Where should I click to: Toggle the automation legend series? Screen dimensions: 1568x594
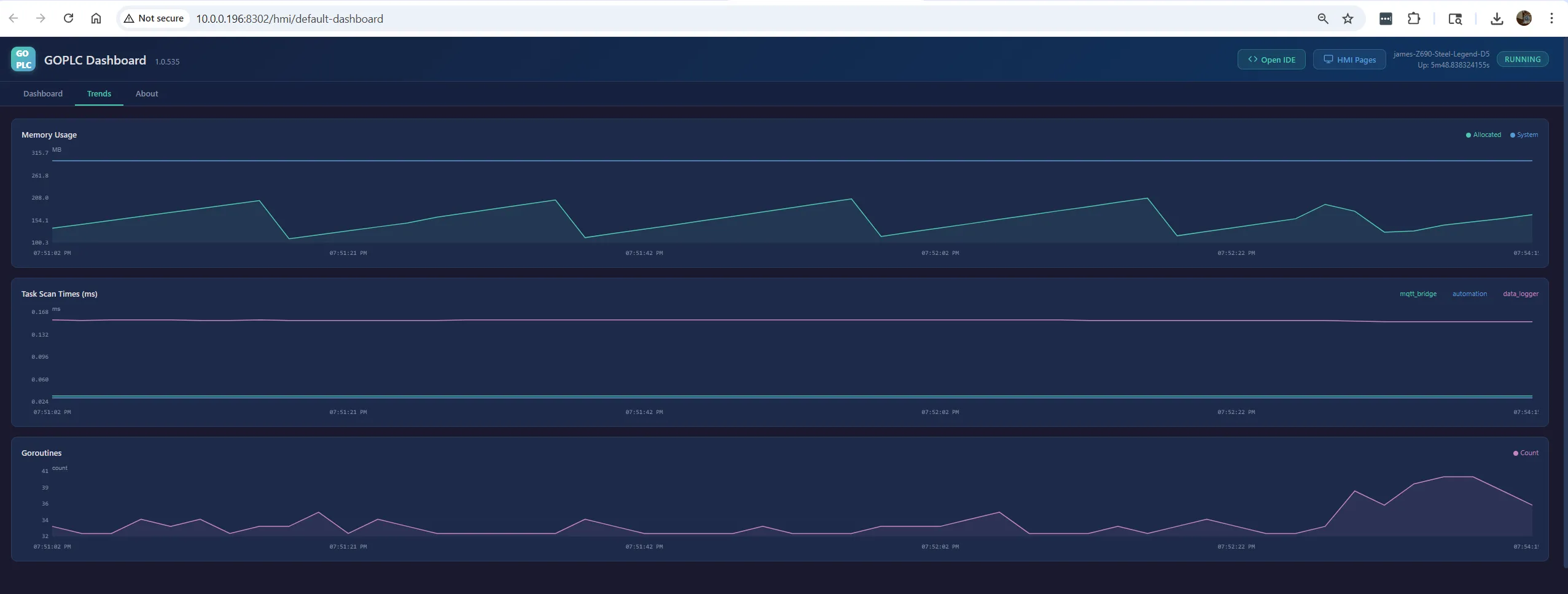click(1469, 294)
